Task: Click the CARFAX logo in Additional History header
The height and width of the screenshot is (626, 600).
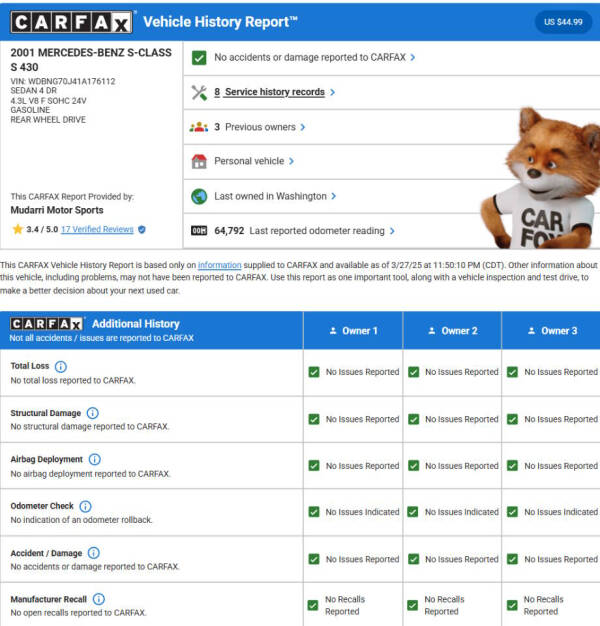Action: pyautogui.click(x=47, y=323)
